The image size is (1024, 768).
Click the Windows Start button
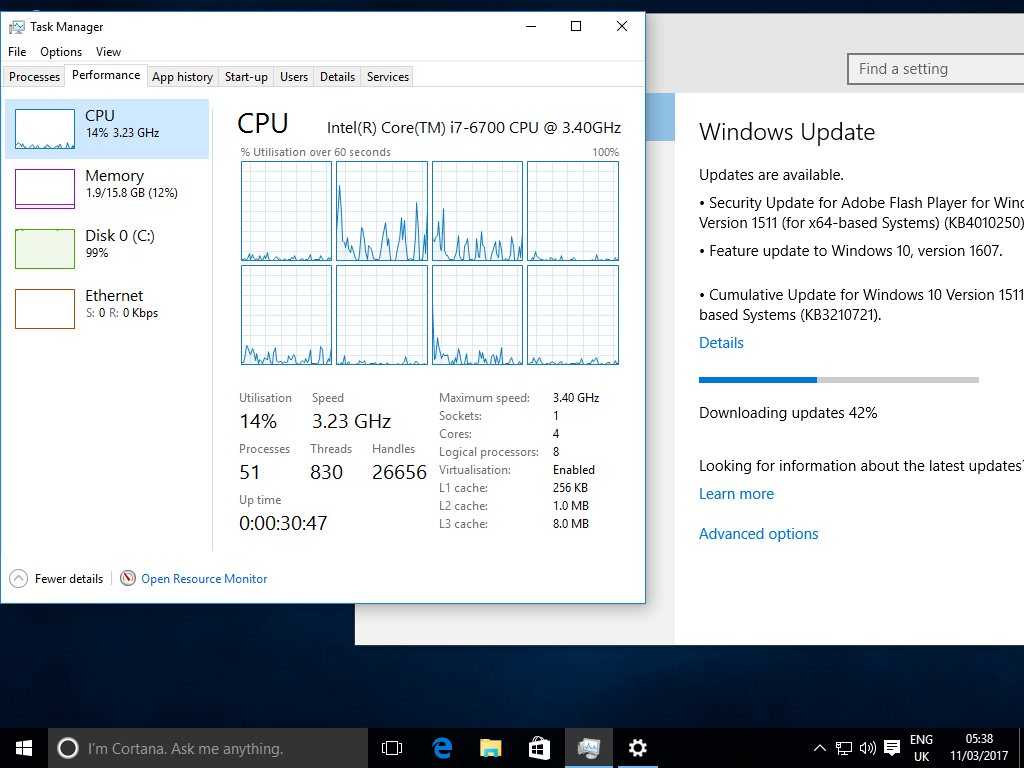[x=24, y=748]
